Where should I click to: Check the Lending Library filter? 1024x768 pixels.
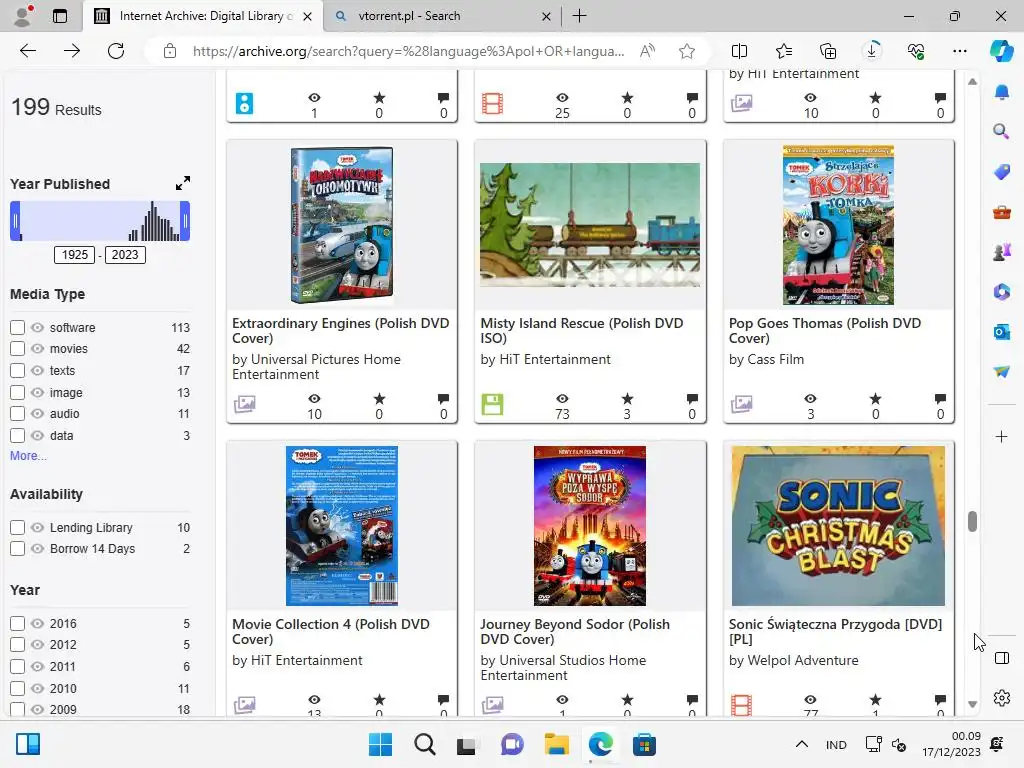pyautogui.click(x=18, y=528)
